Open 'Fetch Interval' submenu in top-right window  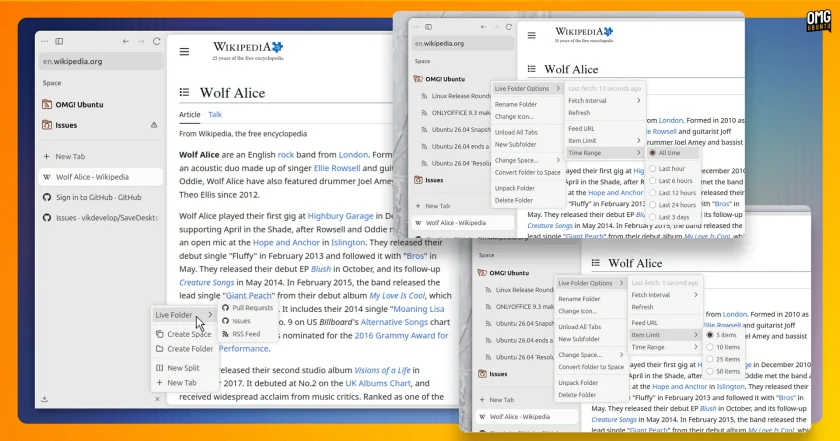(x=604, y=101)
